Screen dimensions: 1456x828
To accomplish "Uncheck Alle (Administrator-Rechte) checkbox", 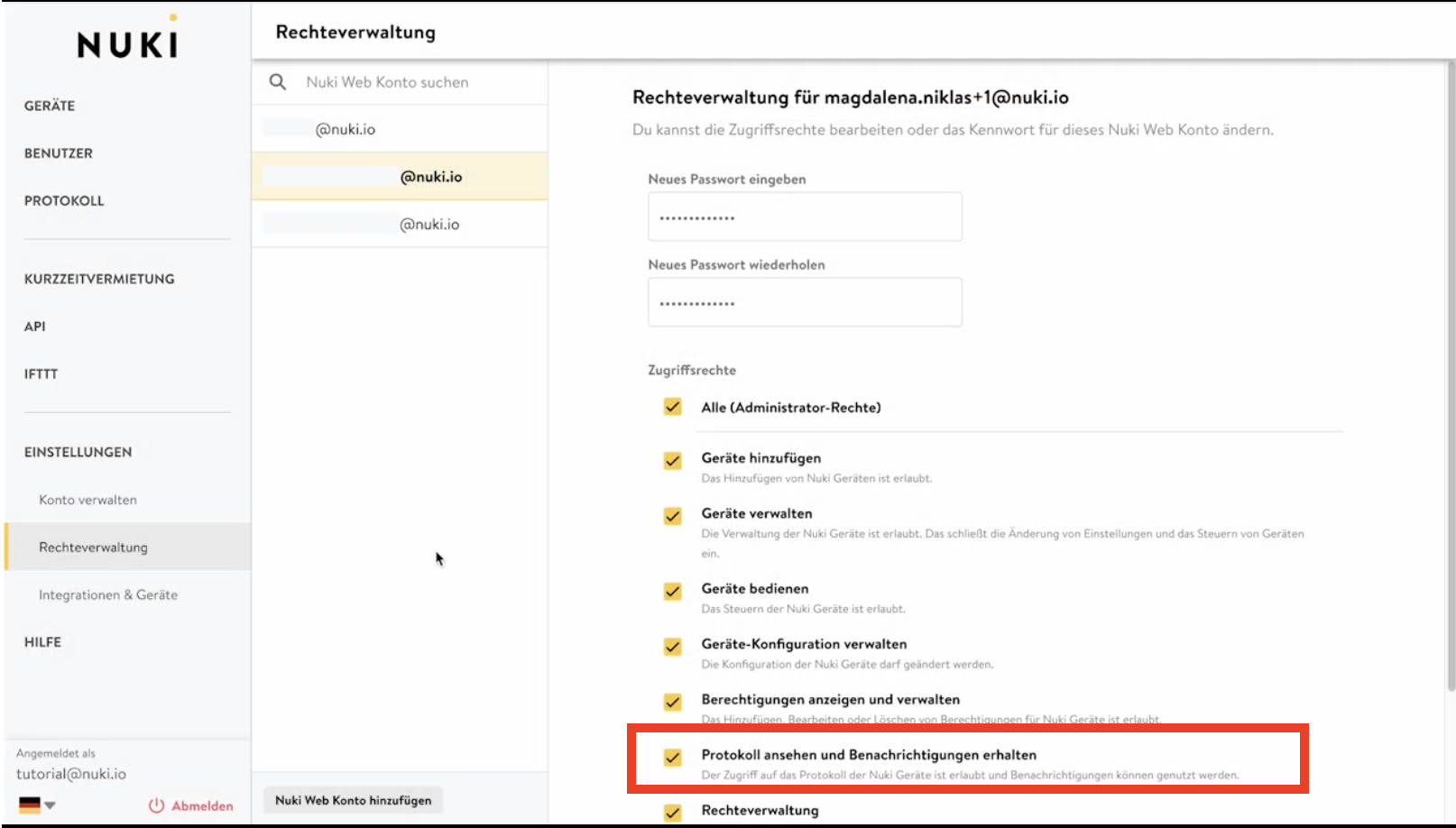I will 672,407.
